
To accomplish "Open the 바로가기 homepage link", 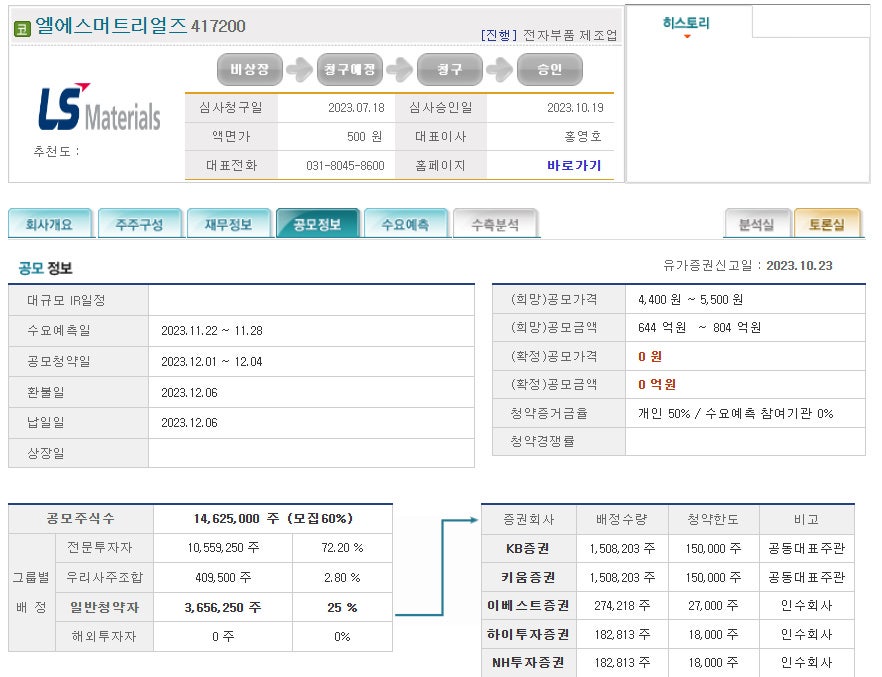I will 574,165.
